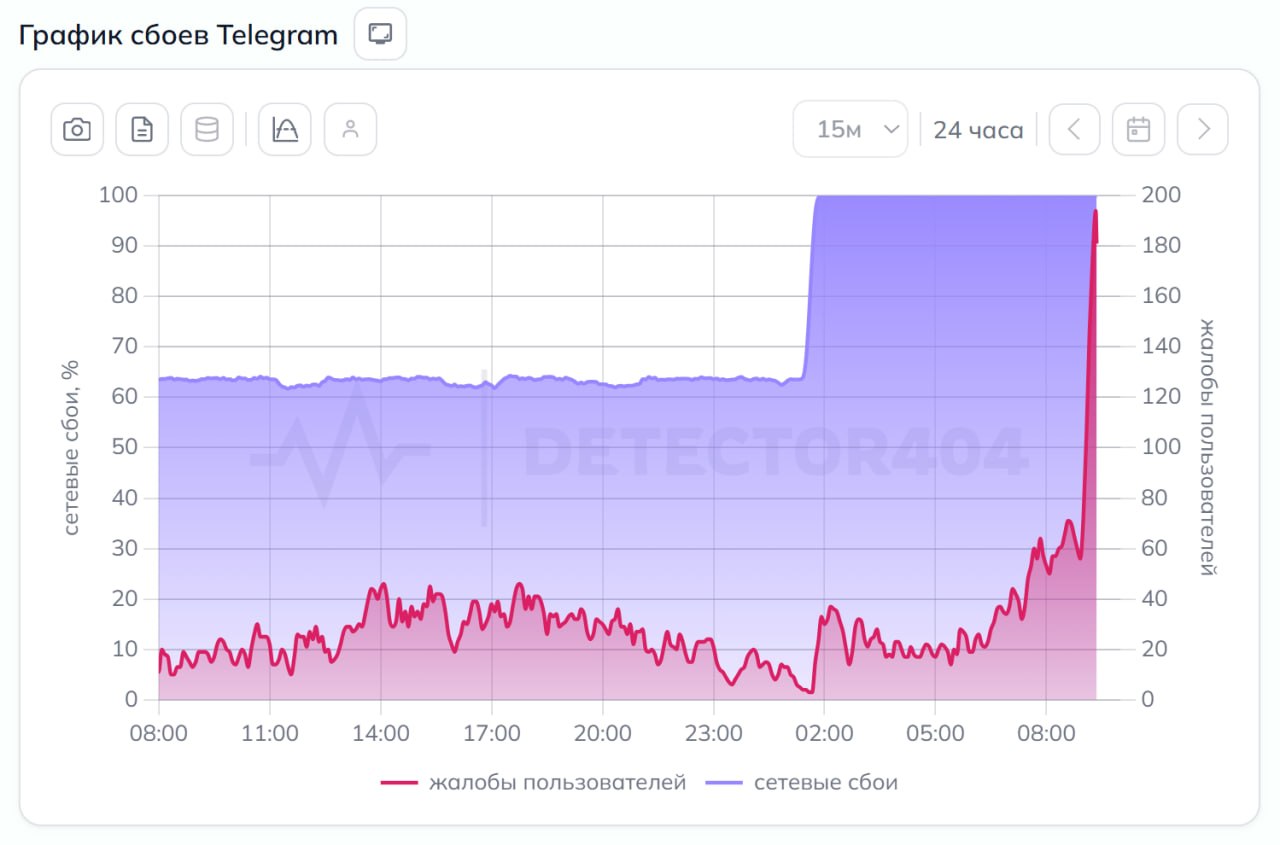Click the red complaints peak at the chart's right edge
1280x845 pixels.
[1095, 213]
